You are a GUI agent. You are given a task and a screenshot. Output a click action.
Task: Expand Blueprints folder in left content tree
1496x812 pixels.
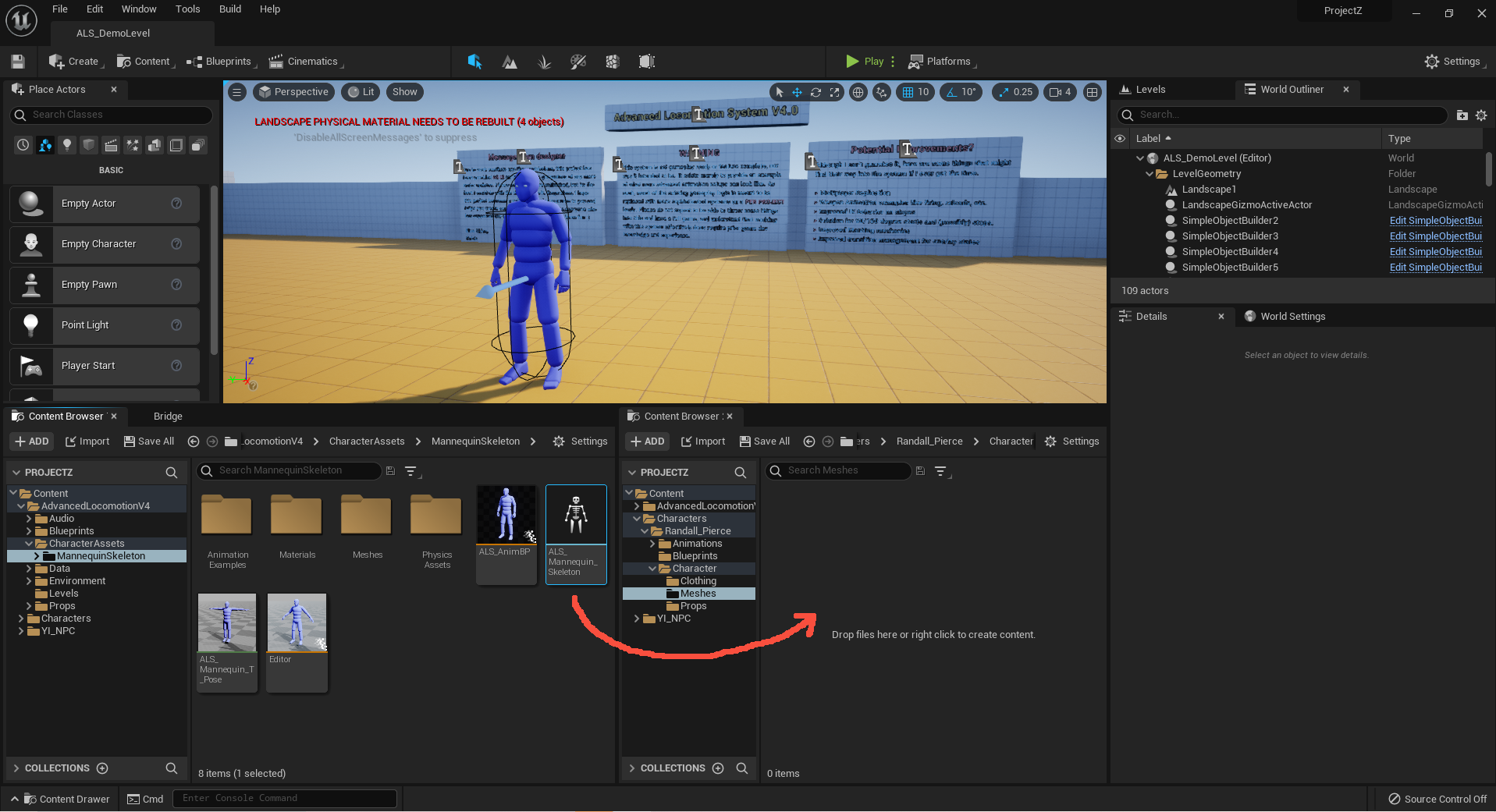29,531
